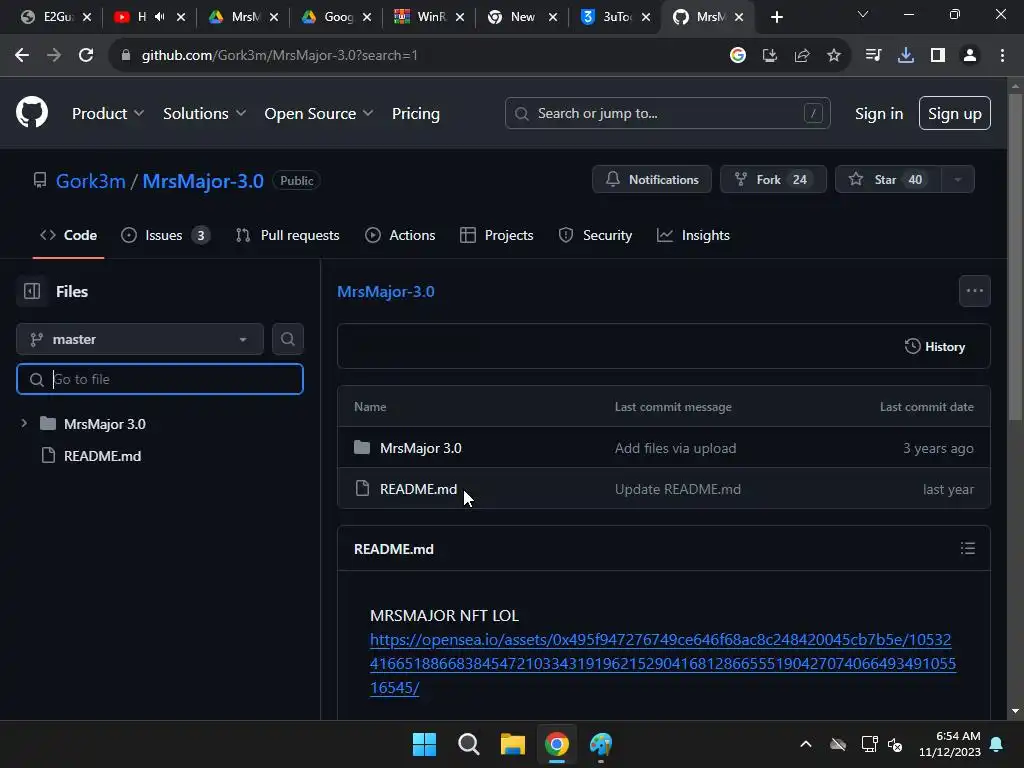Click the MrsMajor-3.0 breadcrumb link

[385, 291]
